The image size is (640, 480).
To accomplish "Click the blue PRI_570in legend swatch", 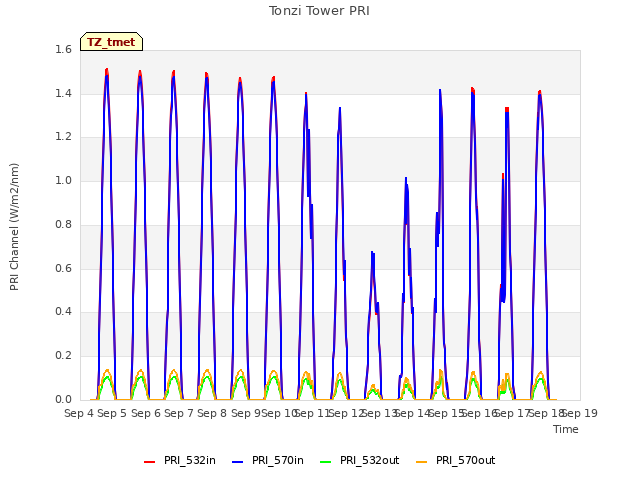I will point(237,461).
